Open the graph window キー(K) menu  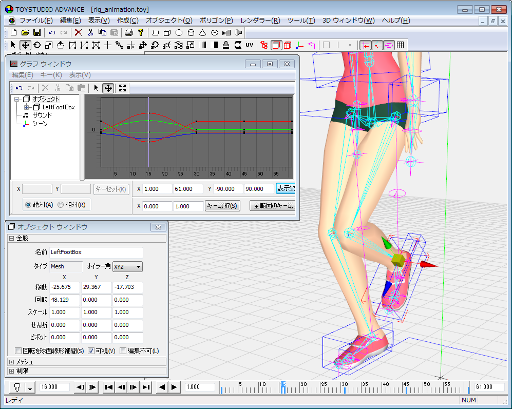51,75
